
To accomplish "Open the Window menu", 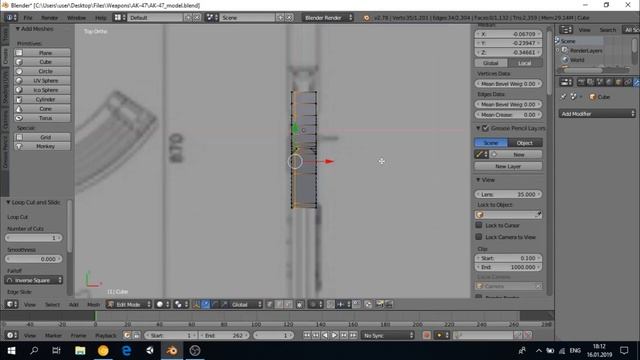I will pos(76,18).
